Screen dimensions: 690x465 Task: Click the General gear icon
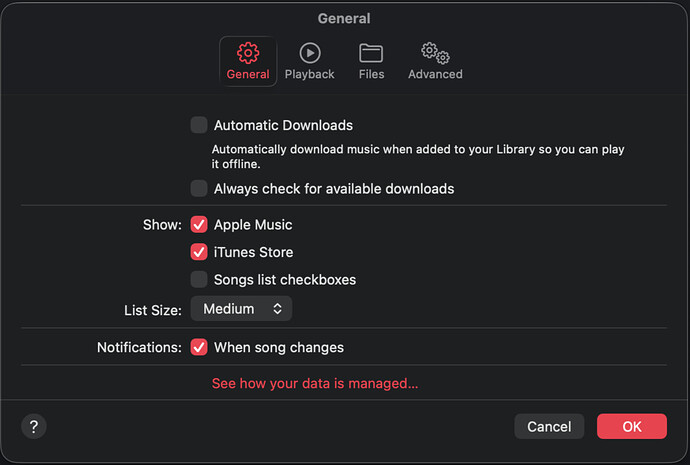tap(247, 53)
